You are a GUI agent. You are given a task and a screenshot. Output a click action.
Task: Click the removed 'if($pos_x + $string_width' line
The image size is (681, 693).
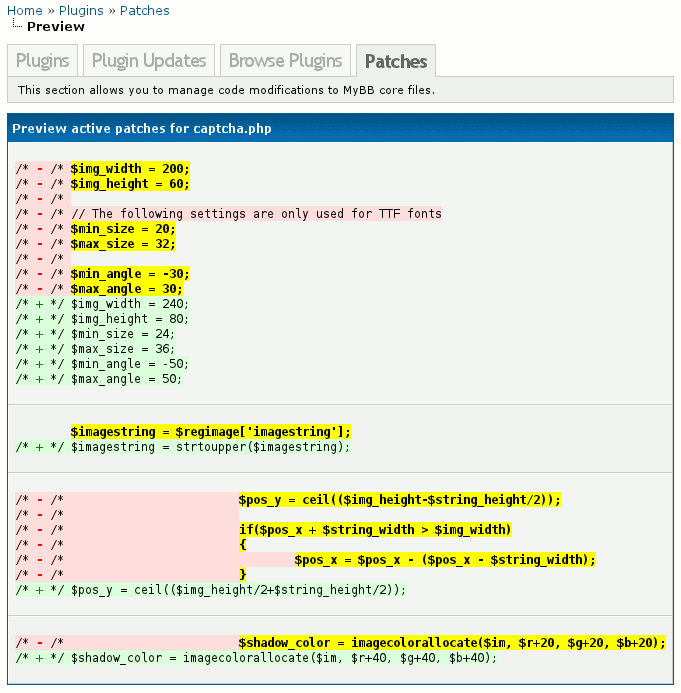click(374, 529)
